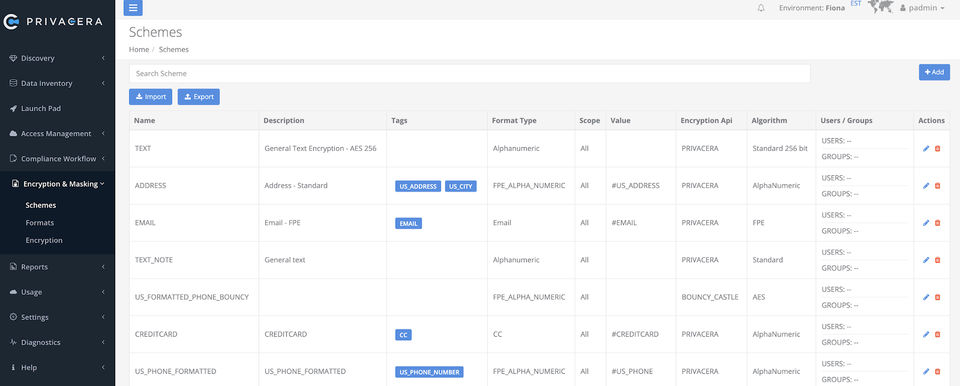Delete the US_PHONE_FORMATTED scheme
Image resolution: width=960 pixels, height=386 pixels.
pyautogui.click(x=937, y=371)
